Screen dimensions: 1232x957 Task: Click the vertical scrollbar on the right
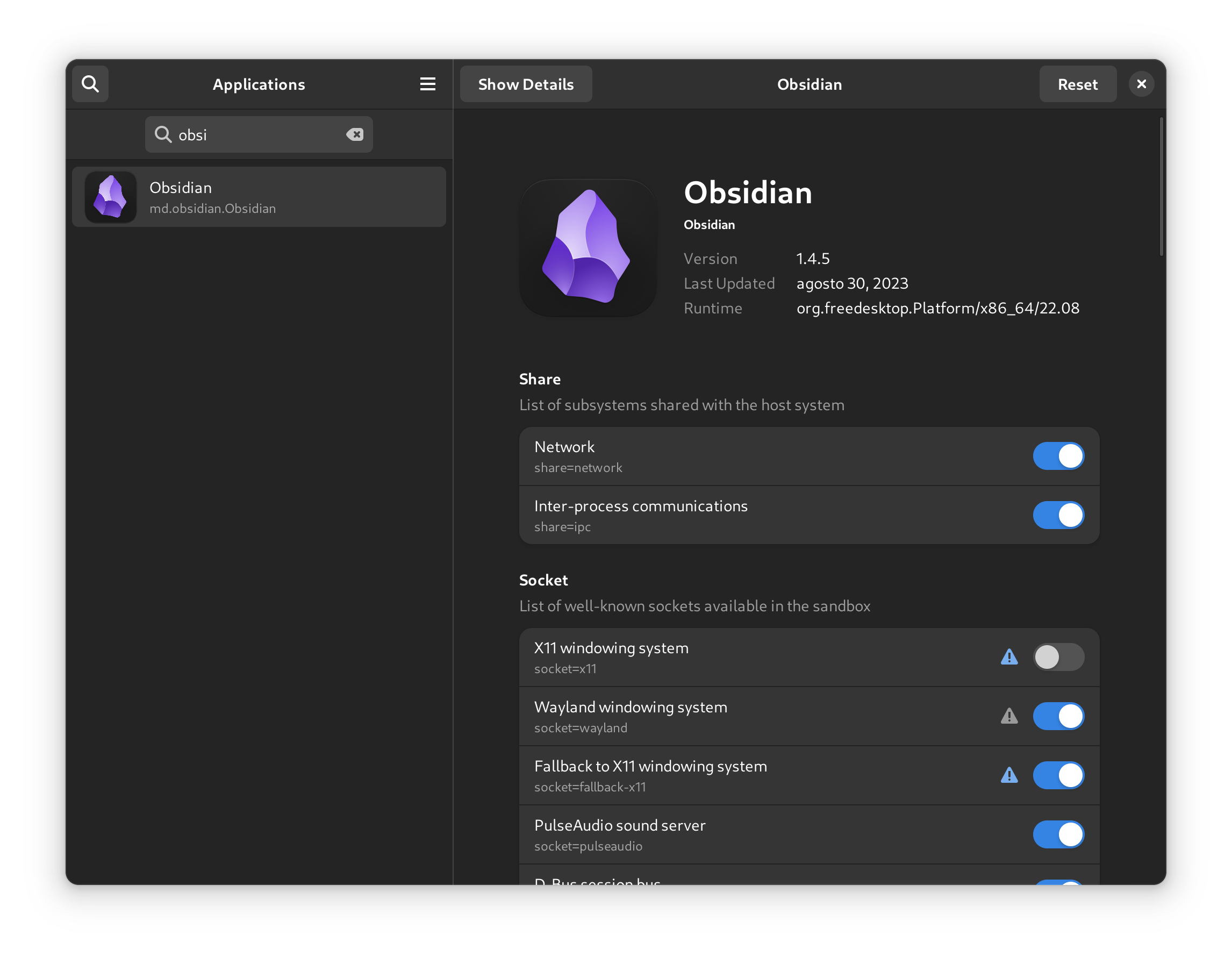click(1162, 186)
